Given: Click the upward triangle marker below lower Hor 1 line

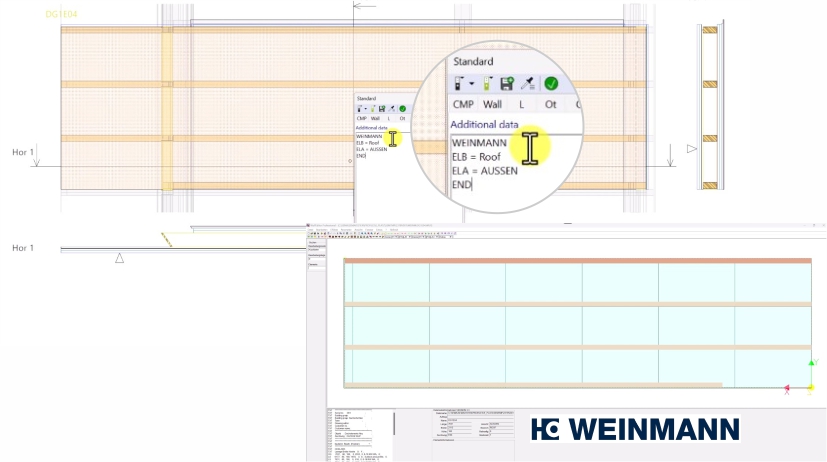Looking at the screenshot, I should [x=119, y=258].
